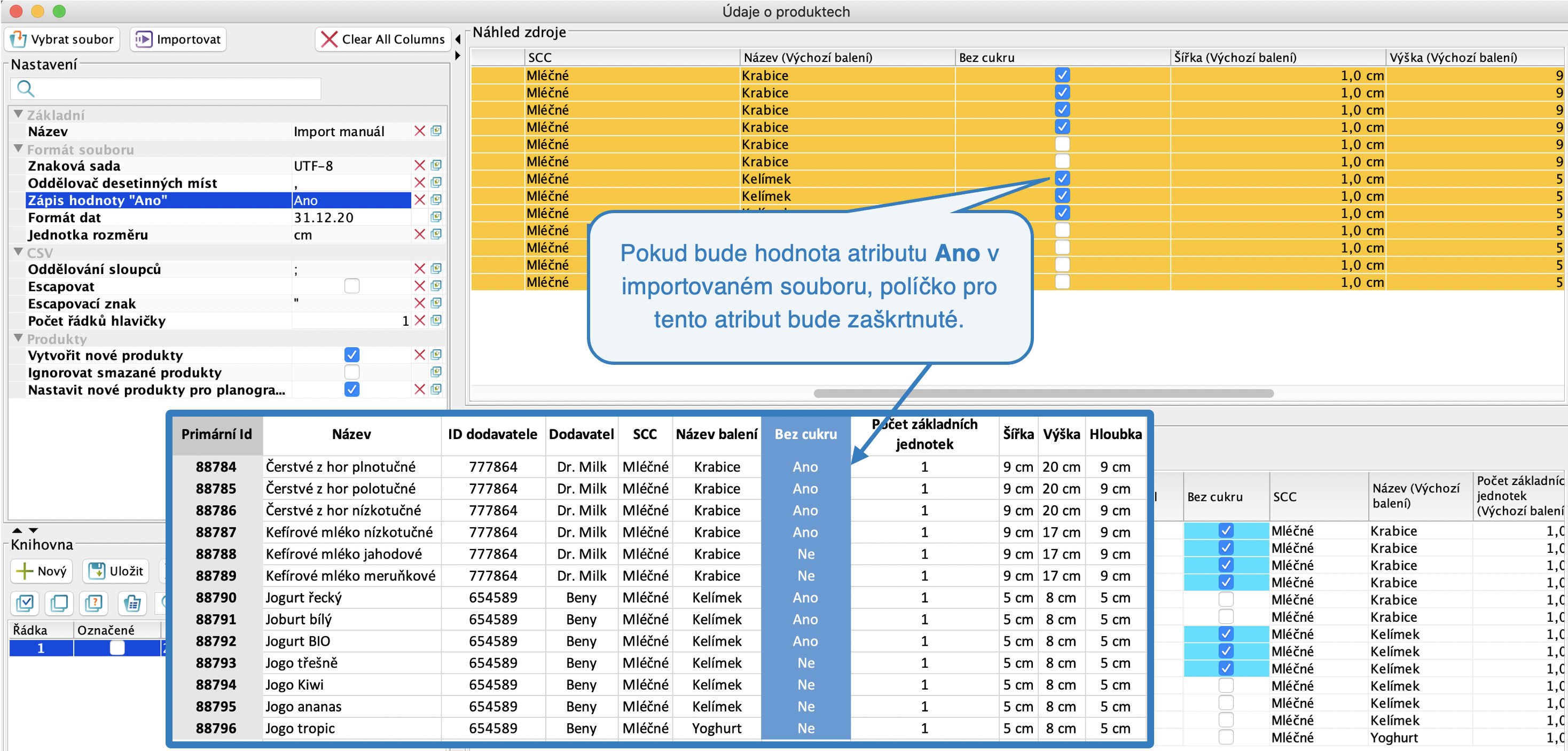Click the copy icon for Oddělovač desetinných míst
Image resolution: width=1568 pixels, height=751 pixels.
click(436, 183)
